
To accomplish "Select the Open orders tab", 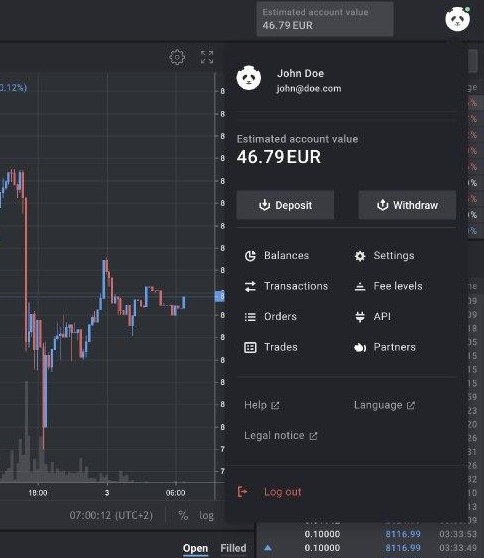I will [x=195, y=548].
